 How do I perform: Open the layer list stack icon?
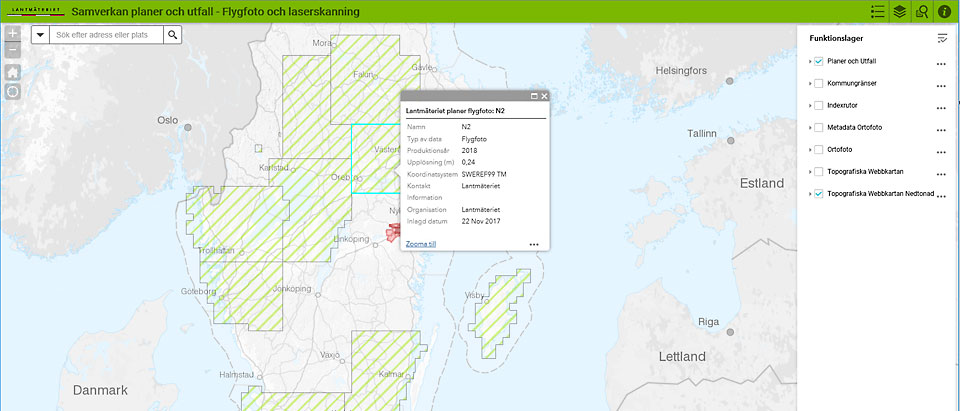tap(899, 12)
